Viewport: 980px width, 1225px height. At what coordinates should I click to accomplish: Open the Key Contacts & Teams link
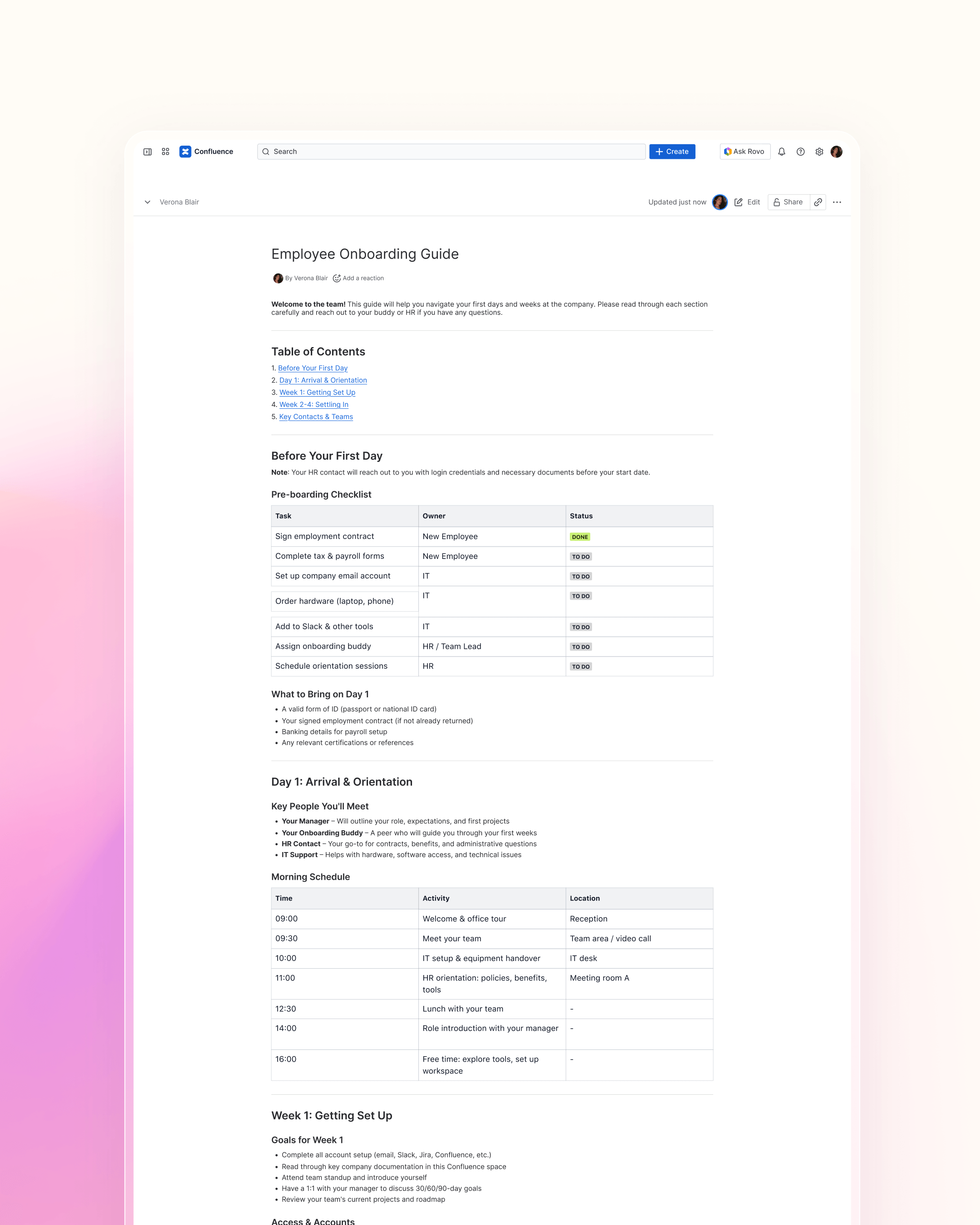316,416
